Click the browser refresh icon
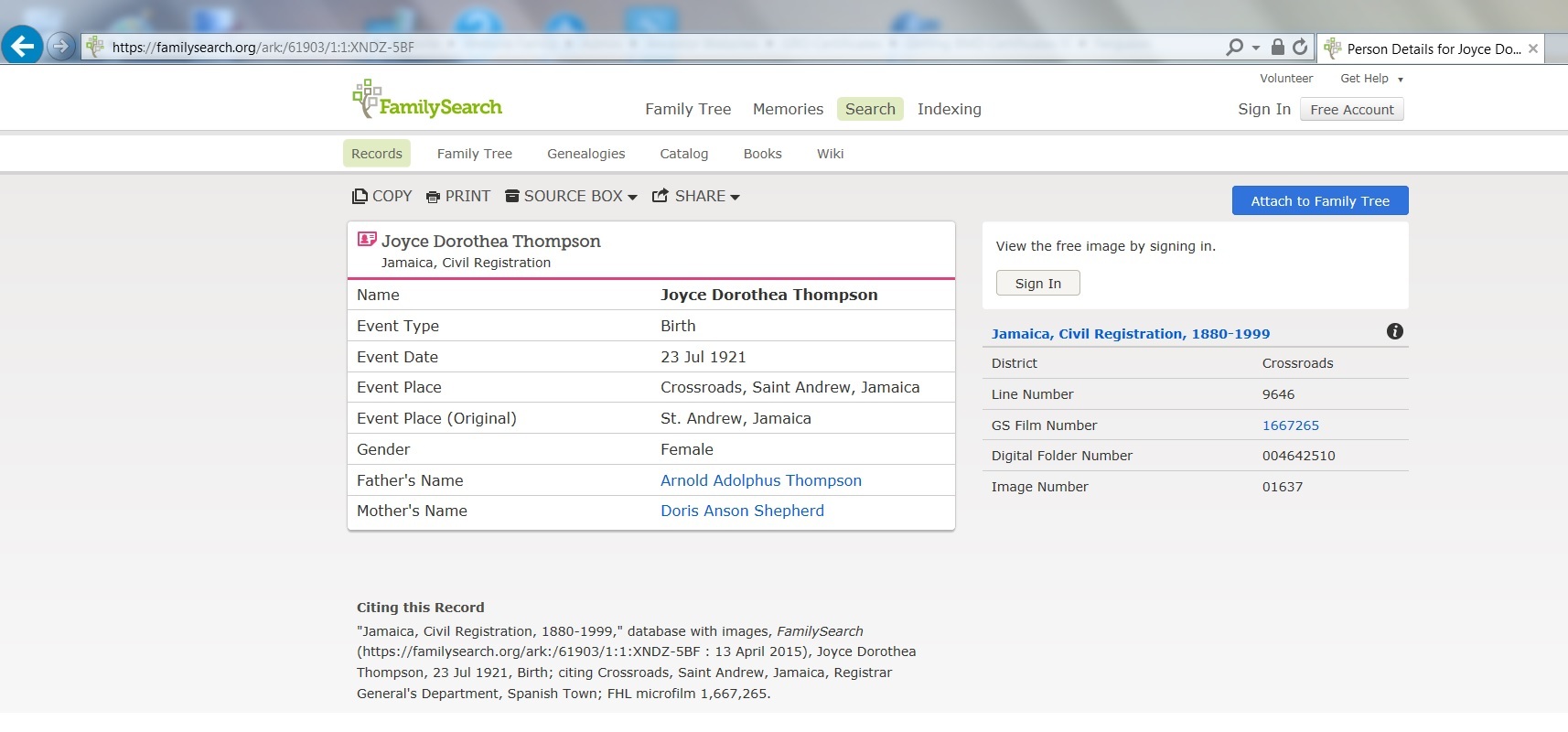This screenshot has height=732, width=1568. tap(1300, 47)
